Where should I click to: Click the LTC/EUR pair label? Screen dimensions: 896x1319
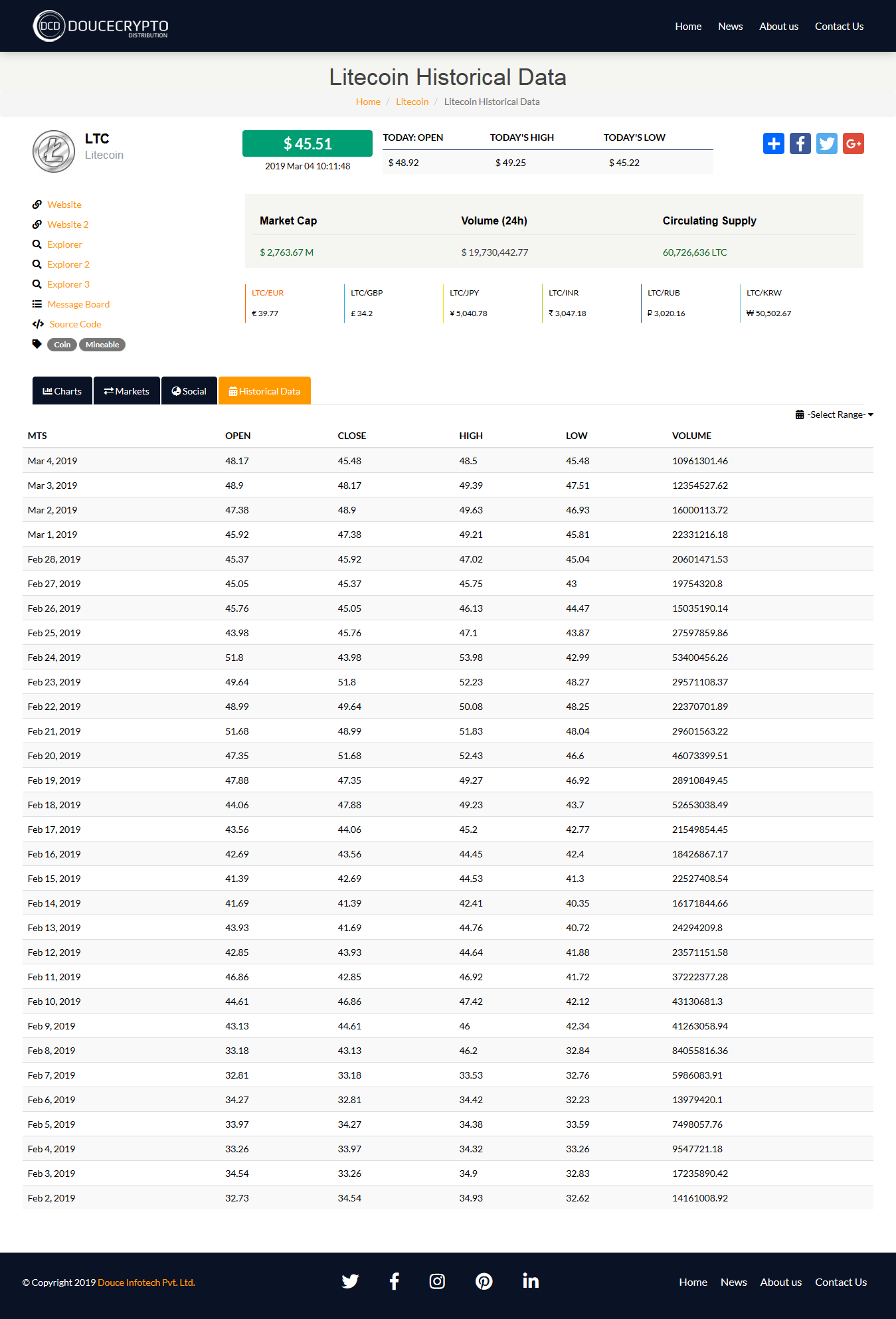pos(268,293)
